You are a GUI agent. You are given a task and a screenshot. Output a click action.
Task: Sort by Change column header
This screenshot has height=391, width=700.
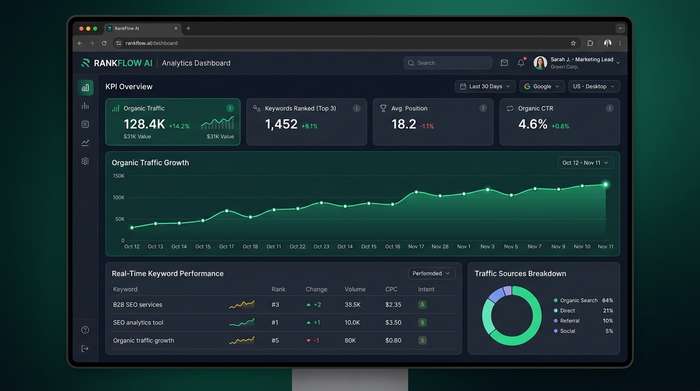pyautogui.click(x=316, y=289)
